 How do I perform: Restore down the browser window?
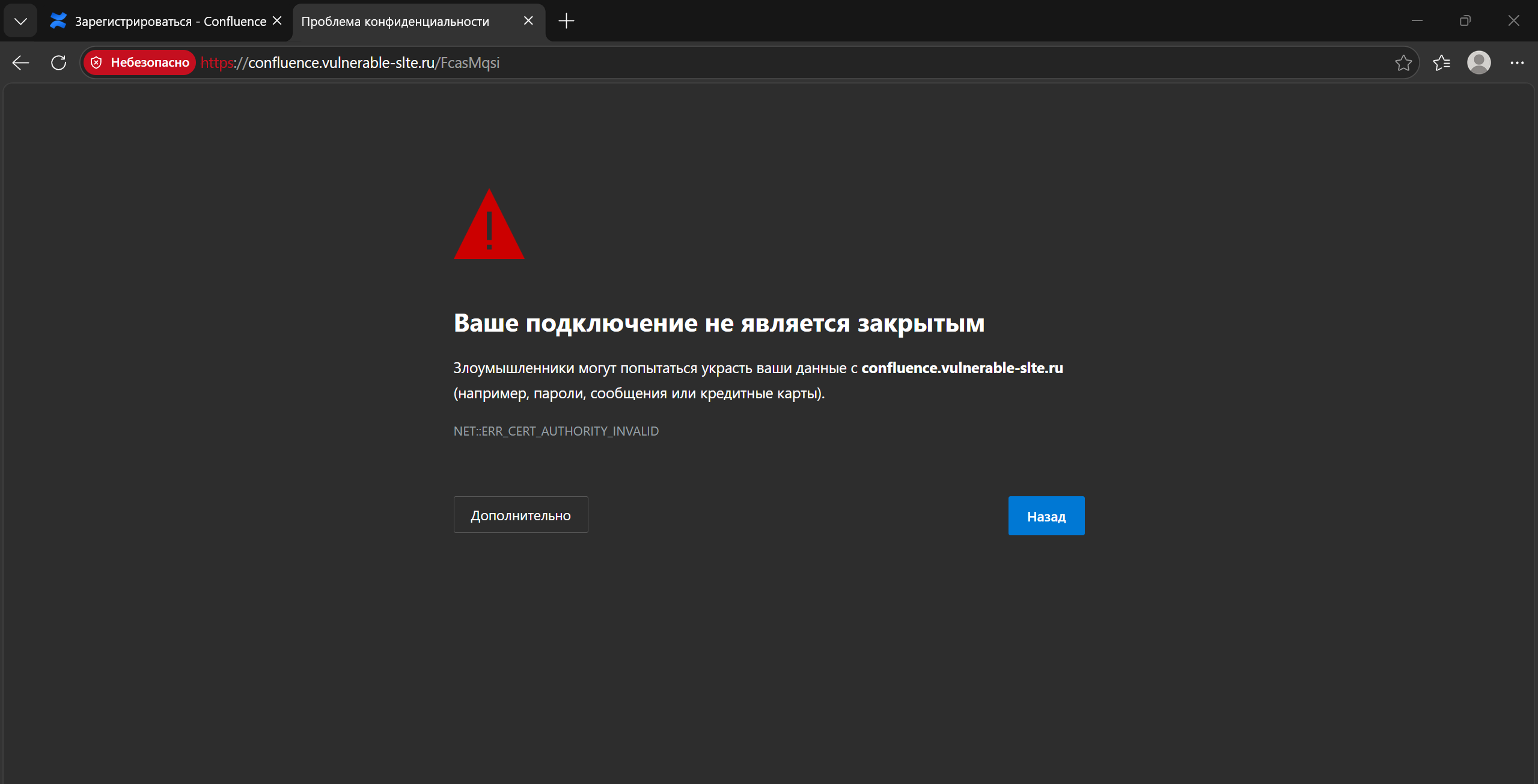pos(1465,21)
